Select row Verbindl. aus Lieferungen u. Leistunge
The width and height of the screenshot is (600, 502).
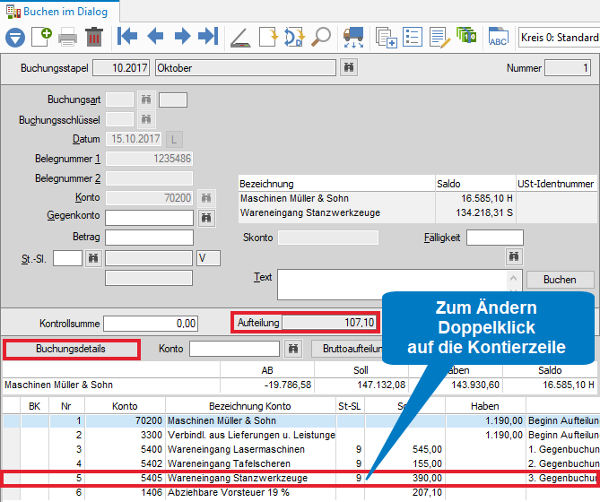tap(300, 435)
